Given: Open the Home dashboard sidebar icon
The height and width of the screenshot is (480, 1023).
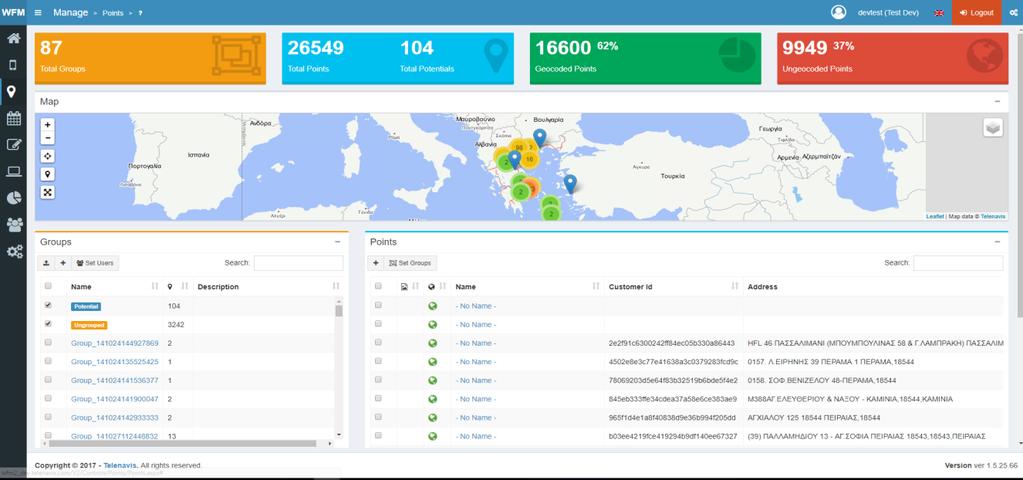Looking at the screenshot, I should (x=13, y=38).
